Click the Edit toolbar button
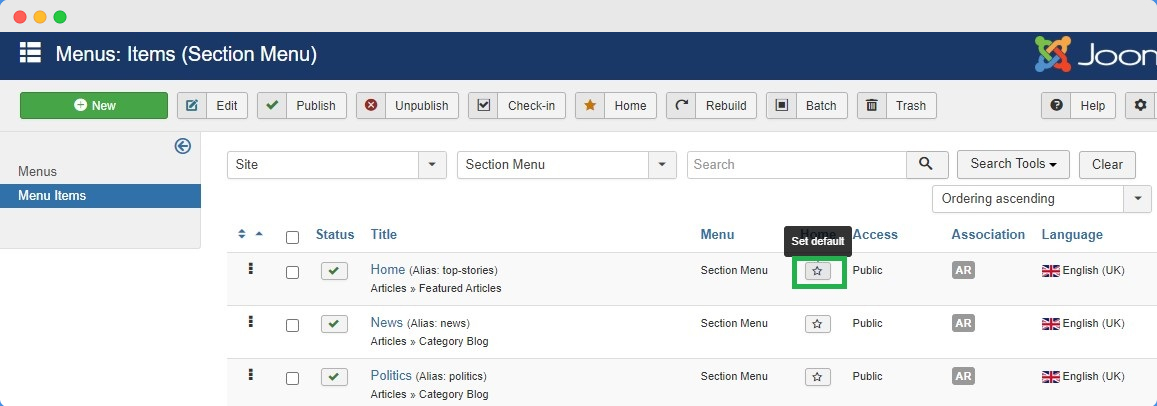The image size is (1157, 406). coord(213,106)
